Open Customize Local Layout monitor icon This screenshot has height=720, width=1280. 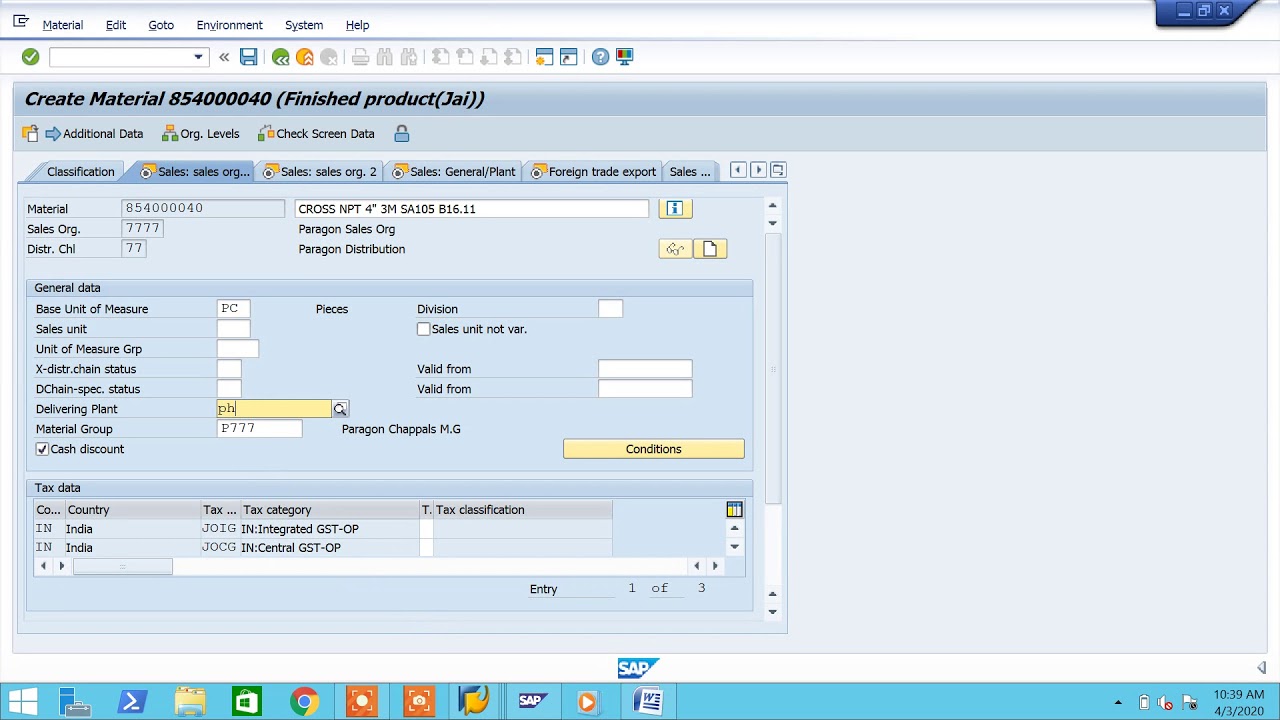[624, 57]
